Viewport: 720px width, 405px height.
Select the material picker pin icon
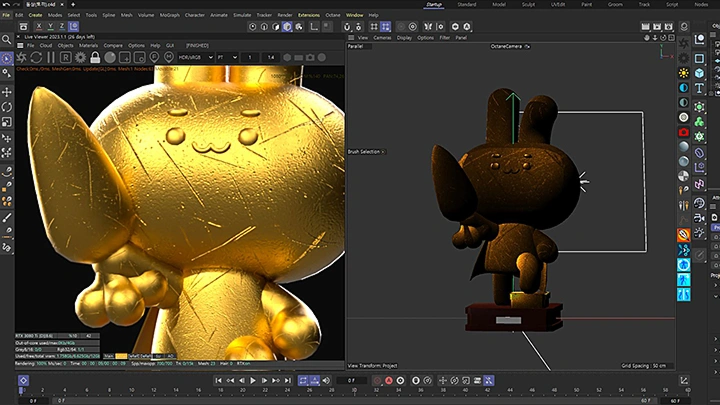(x=169, y=57)
